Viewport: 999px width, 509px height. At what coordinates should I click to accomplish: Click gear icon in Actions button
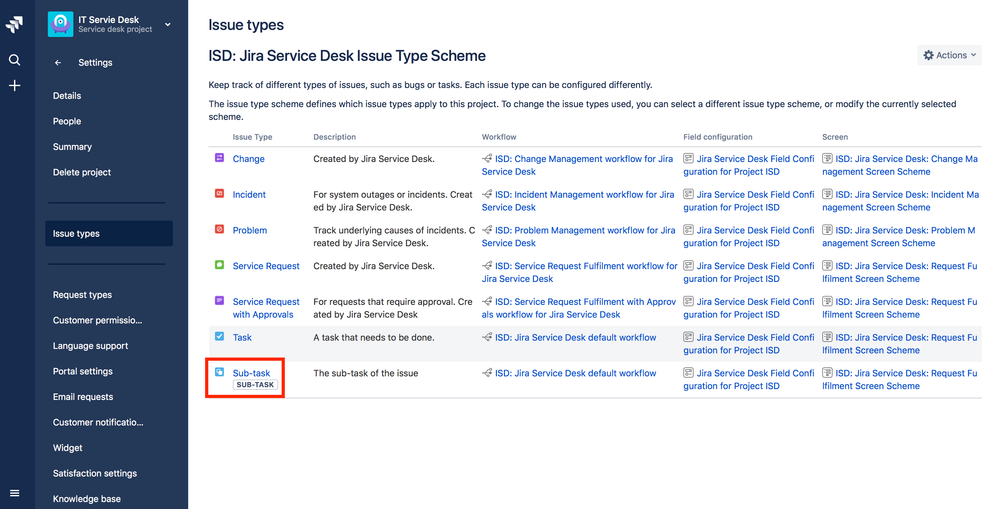click(x=928, y=55)
